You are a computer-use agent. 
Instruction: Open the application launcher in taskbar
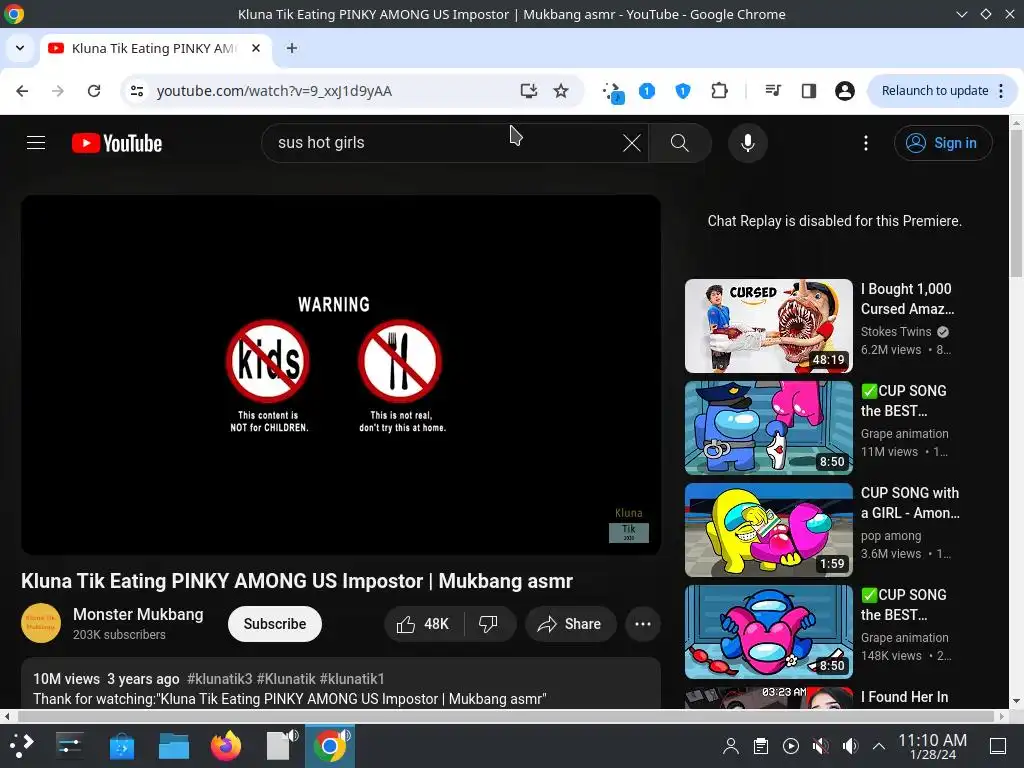click(21, 745)
